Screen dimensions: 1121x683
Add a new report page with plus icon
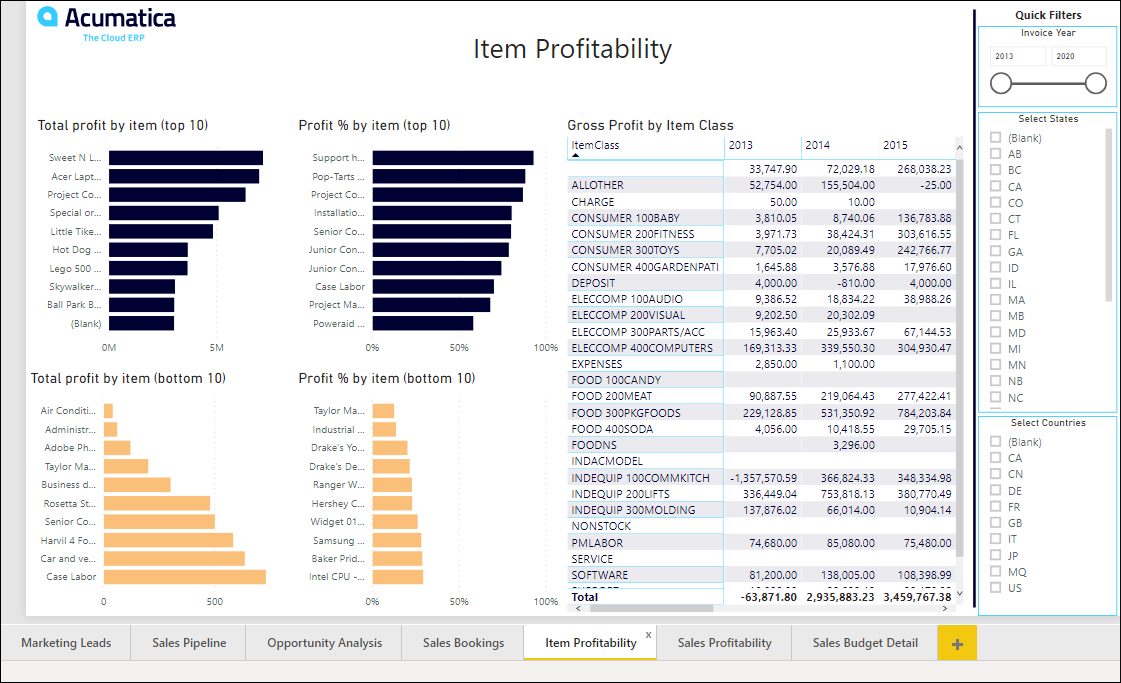[957, 644]
